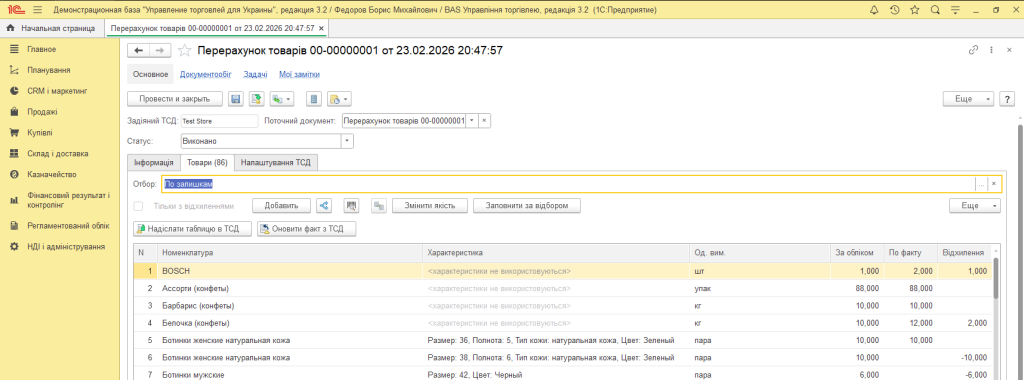Click Провести и закрыть button

tap(174, 99)
